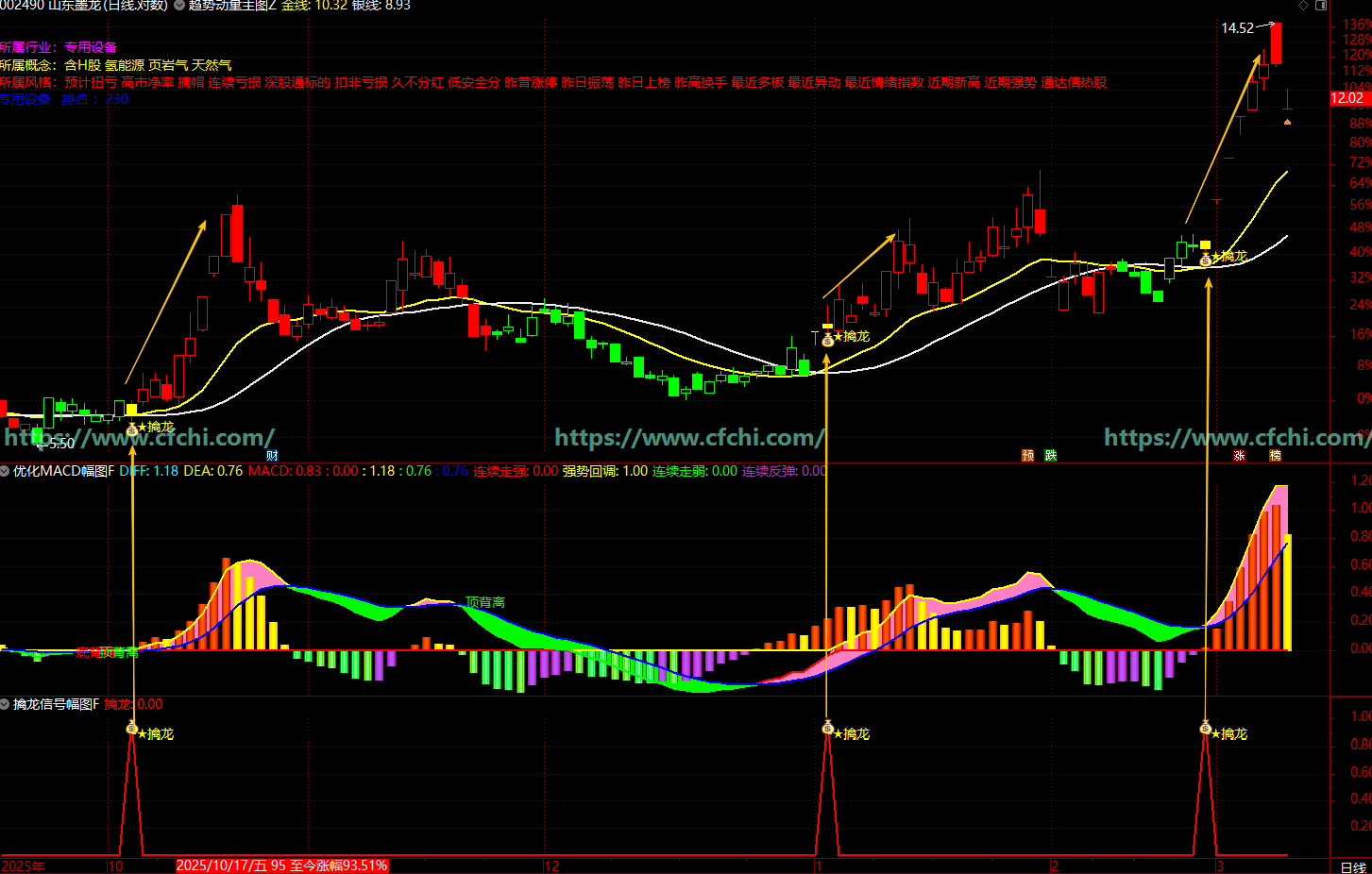Click the middle 擒龙 peak icon in the signal sub-chart

pyautogui.click(x=828, y=728)
